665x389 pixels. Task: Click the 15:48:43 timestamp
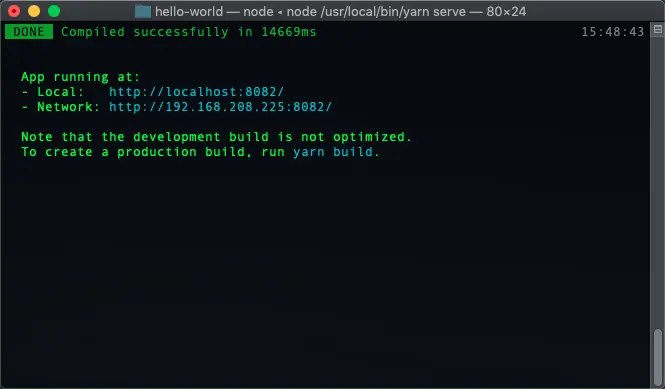[612, 32]
